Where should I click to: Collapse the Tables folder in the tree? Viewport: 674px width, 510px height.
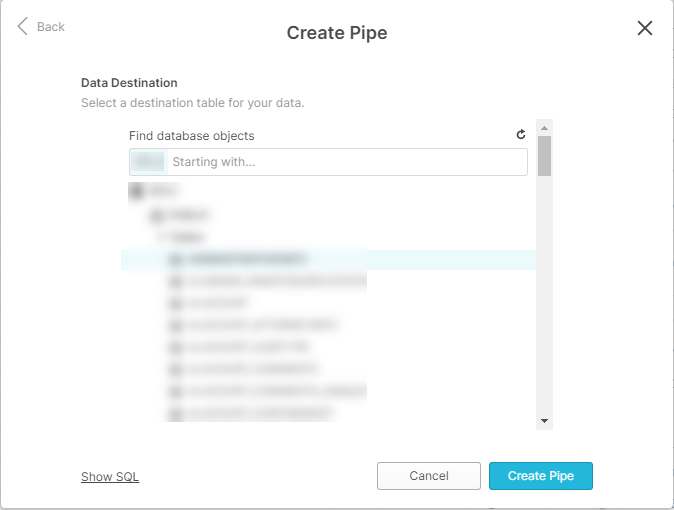click(160, 237)
